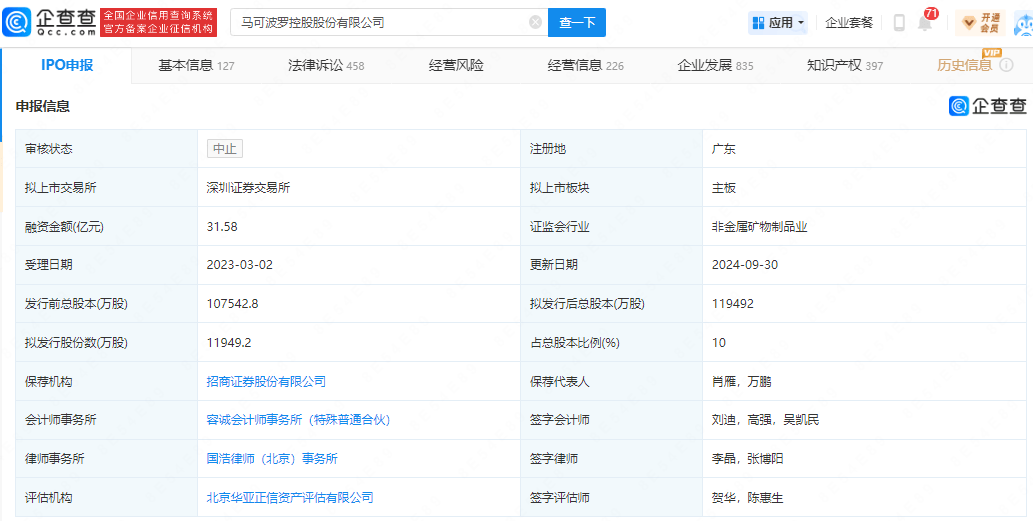The height and width of the screenshot is (521, 1033).
Task: Select the 贺华，陈惠生 appraisers
Action: [x=747, y=497]
